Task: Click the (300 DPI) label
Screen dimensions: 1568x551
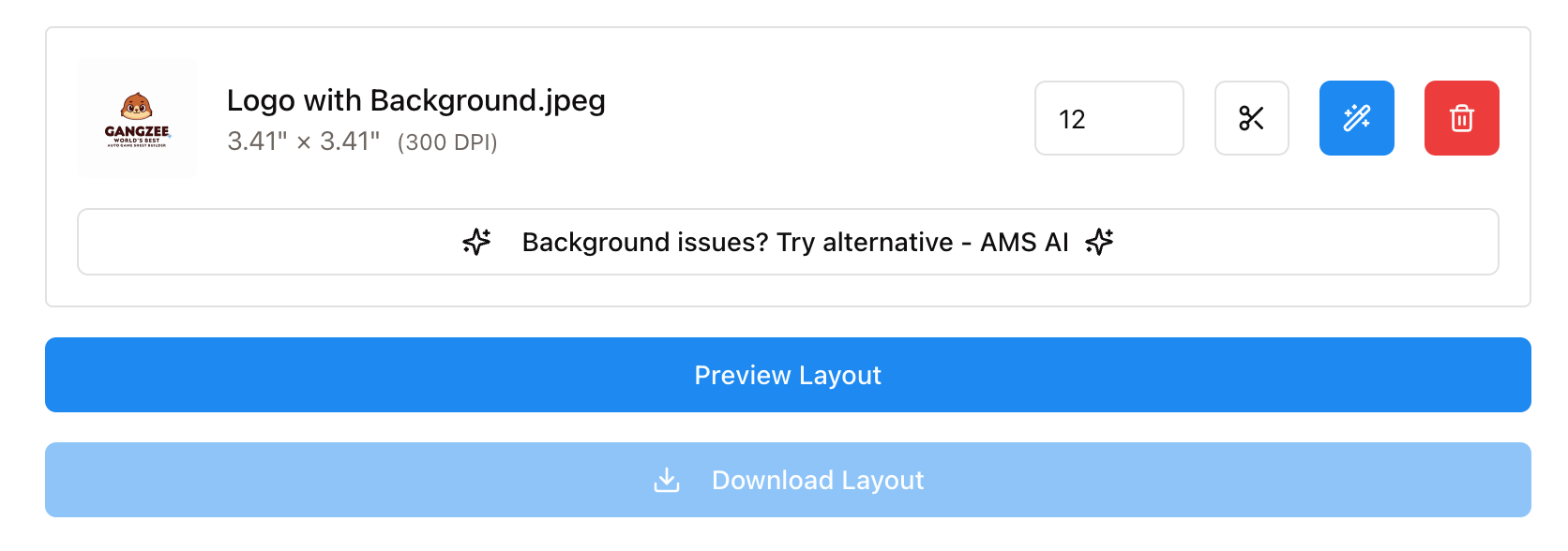Action: (x=447, y=142)
